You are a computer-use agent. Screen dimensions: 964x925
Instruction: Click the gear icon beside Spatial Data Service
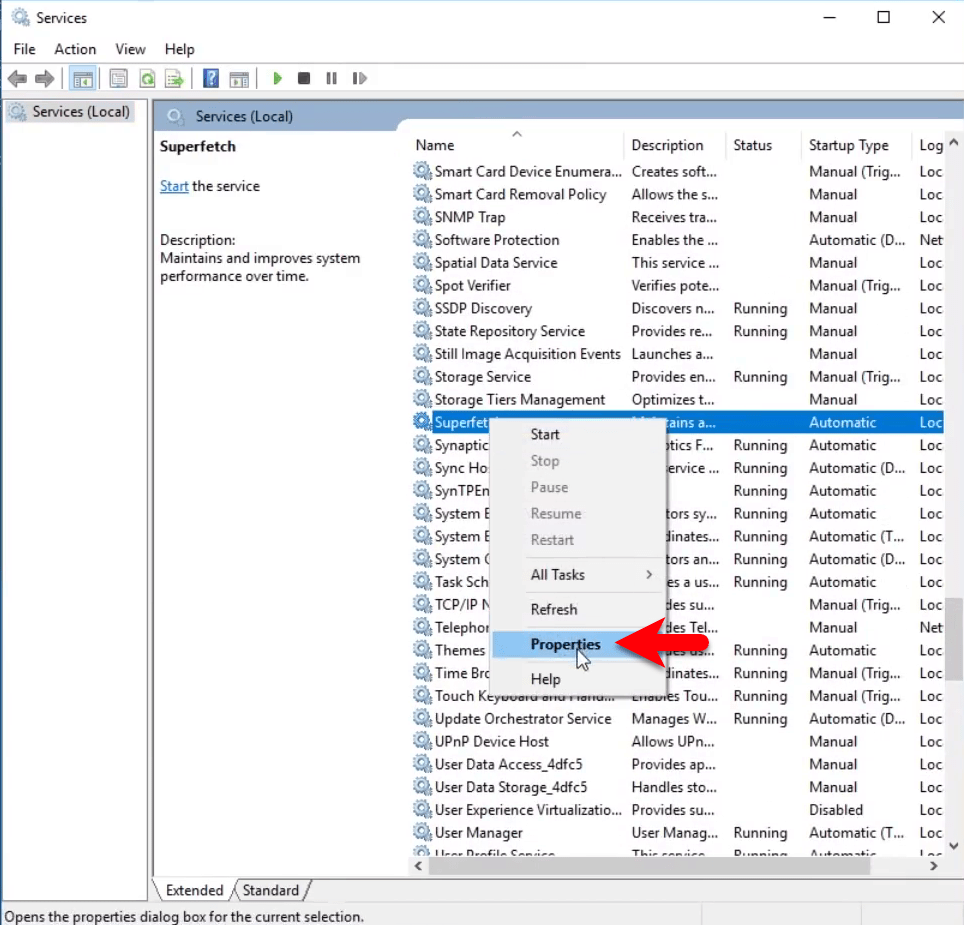click(x=422, y=262)
